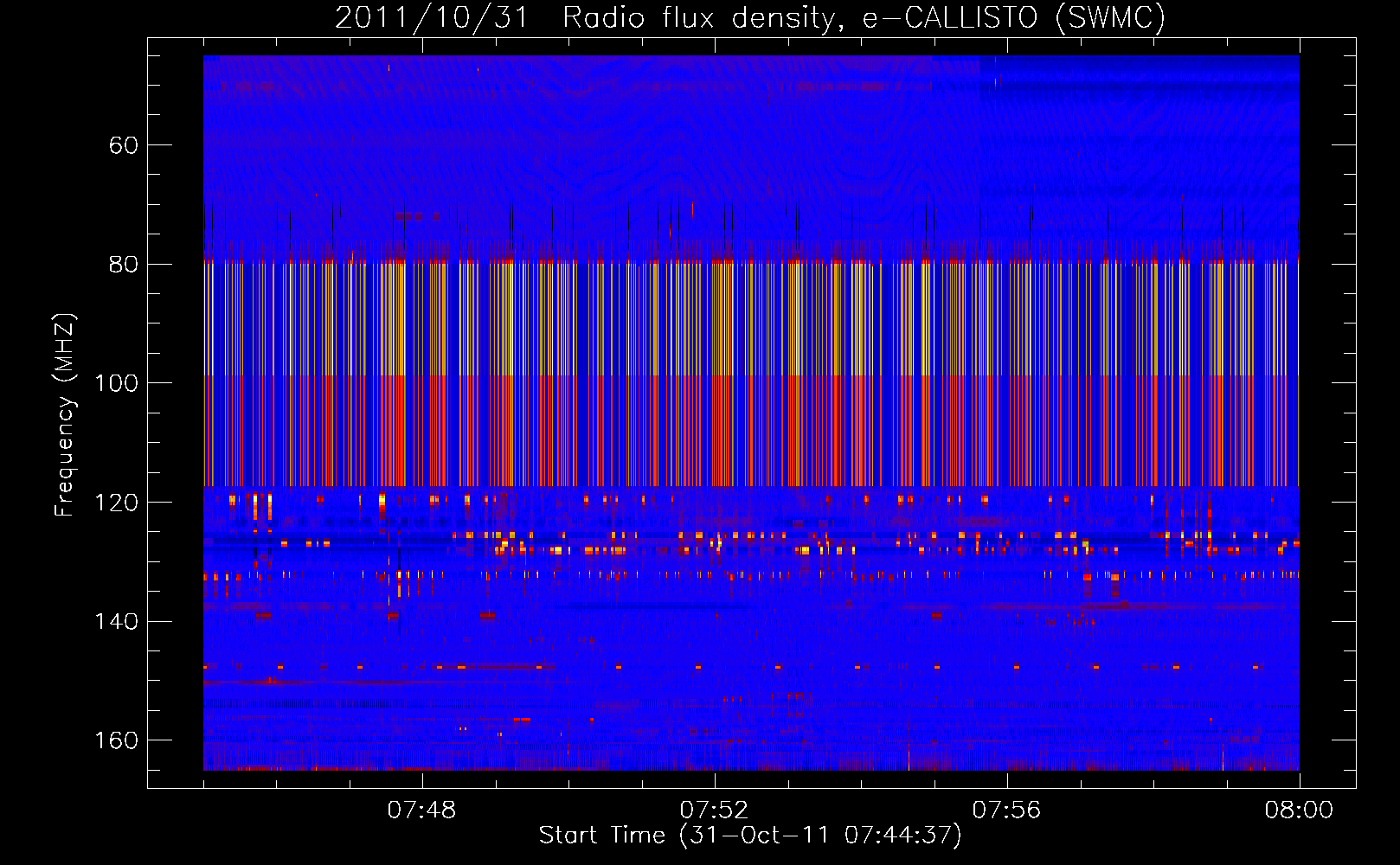Click the 140 frequency tick label
The height and width of the screenshot is (865, 1400).
[x=117, y=622]
